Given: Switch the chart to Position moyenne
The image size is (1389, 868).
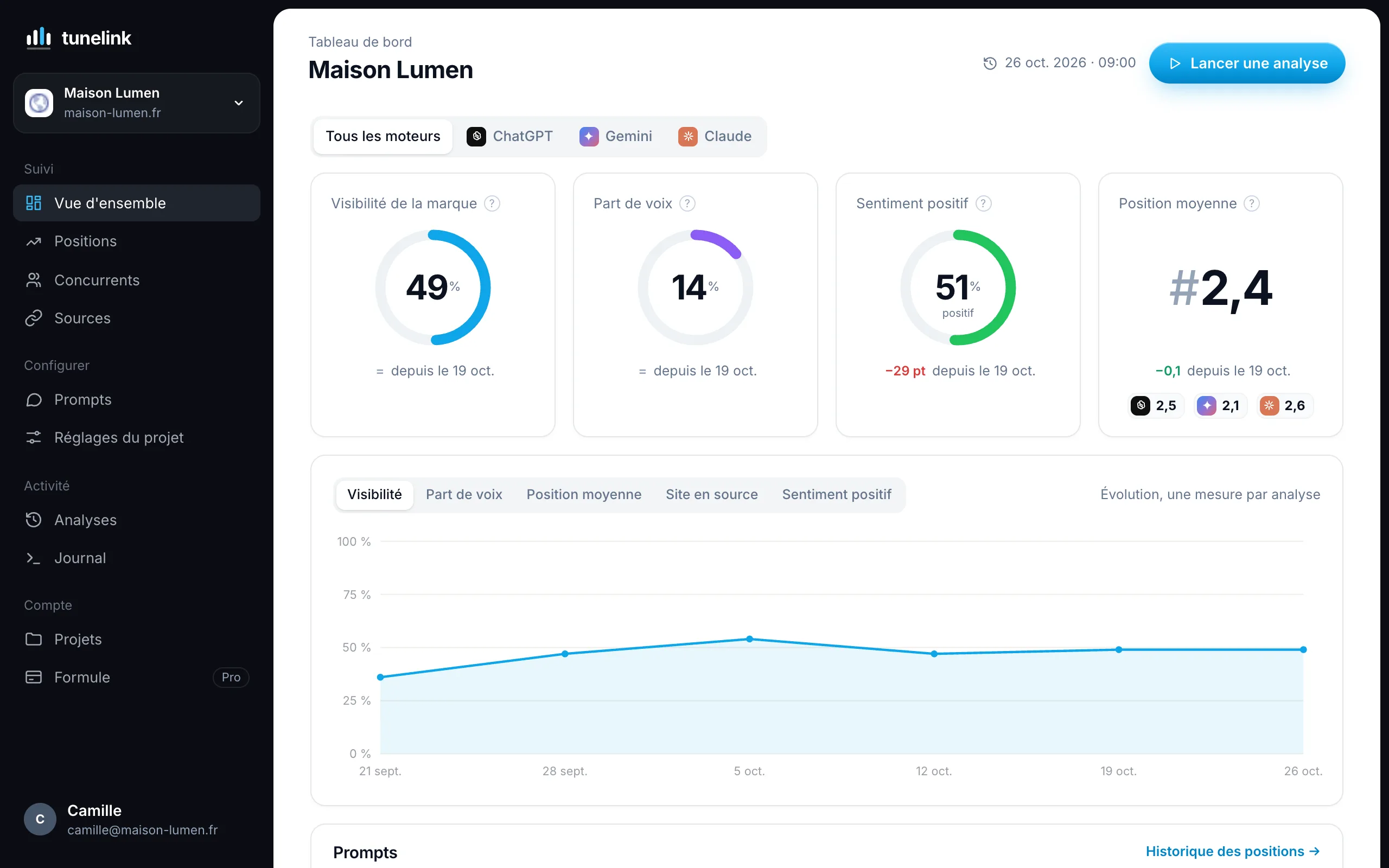Looking at the screenshot, I should point(584,494).
